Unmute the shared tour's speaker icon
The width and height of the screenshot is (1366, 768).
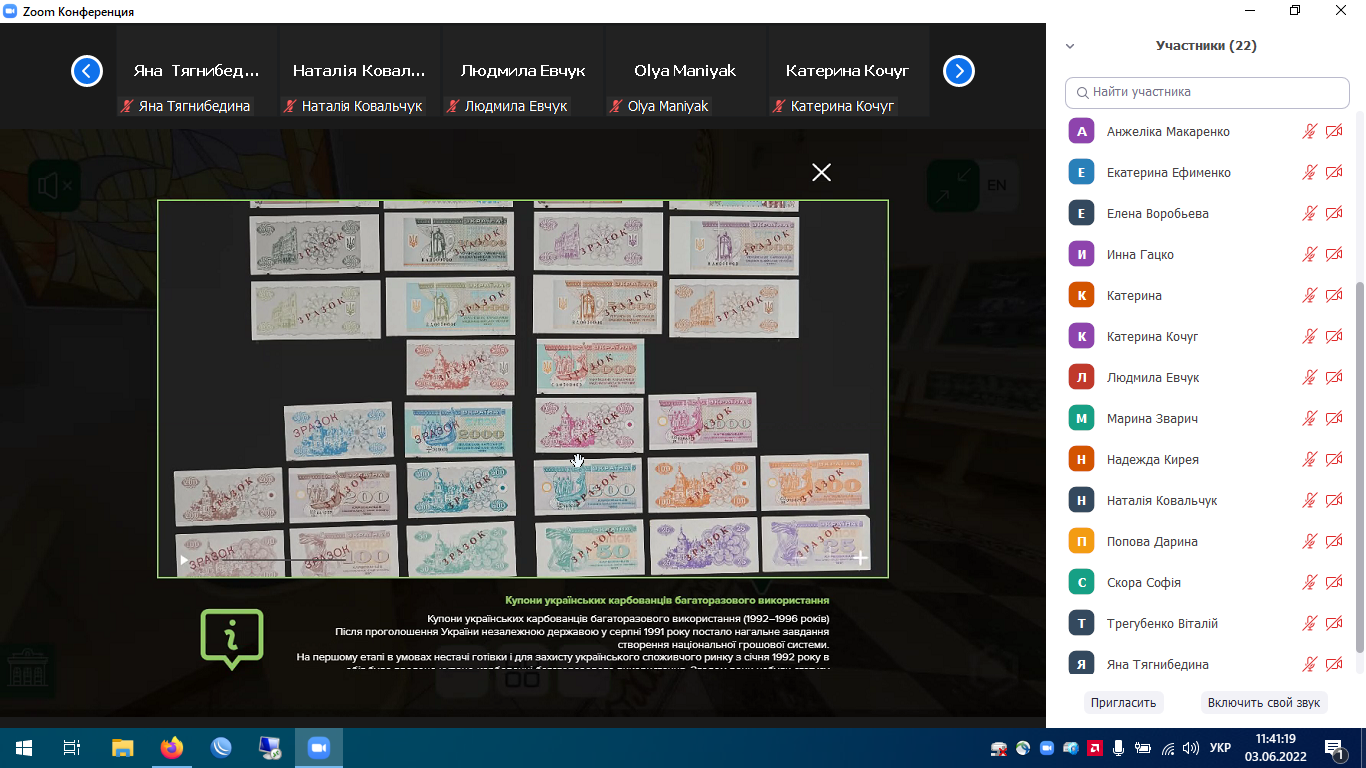coord(54,185)
